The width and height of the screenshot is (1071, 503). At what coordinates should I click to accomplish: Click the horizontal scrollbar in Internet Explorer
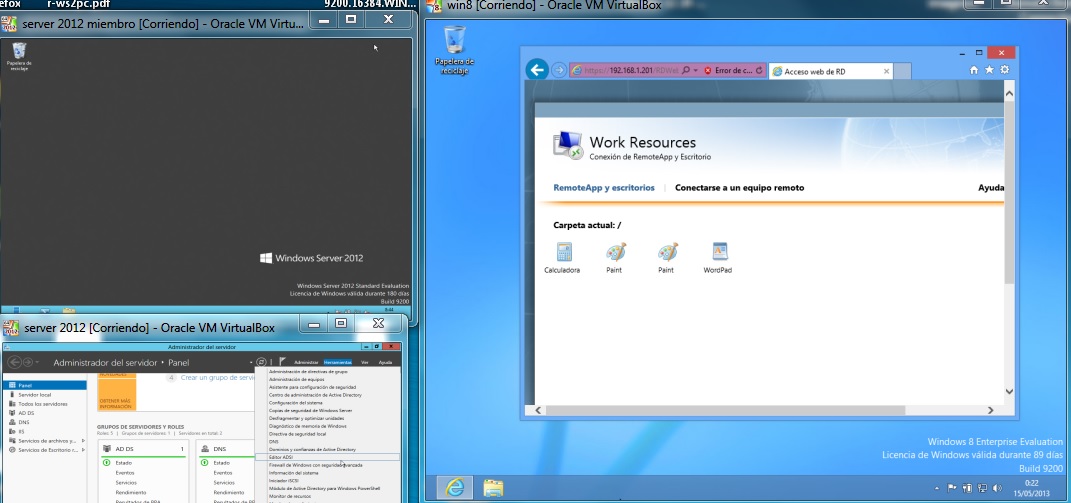pos(760,410)
